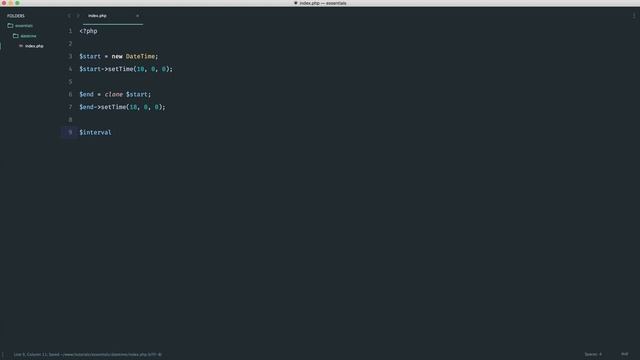Screen dimensions: 640x360
Task: Click the macOS minimize window button
Action: (x=11, y=3)
